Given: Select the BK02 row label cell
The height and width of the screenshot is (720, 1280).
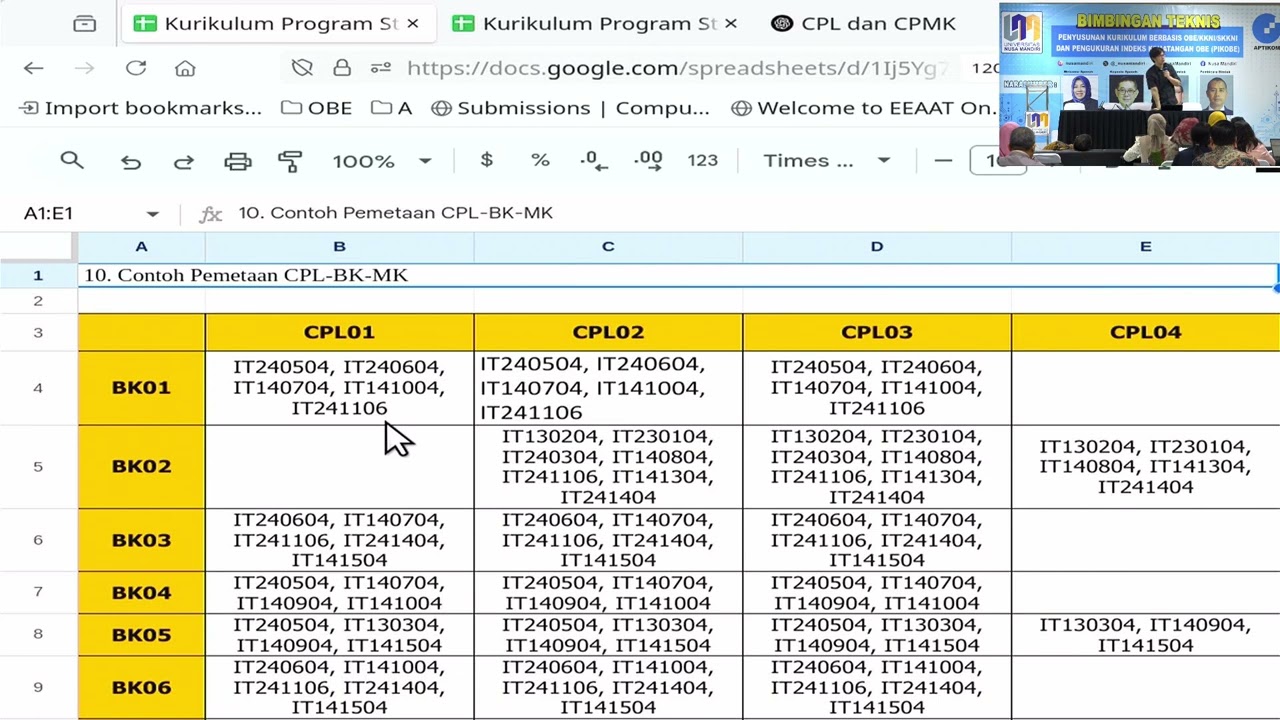Looking at the screenshot, I should coord(141,466).
